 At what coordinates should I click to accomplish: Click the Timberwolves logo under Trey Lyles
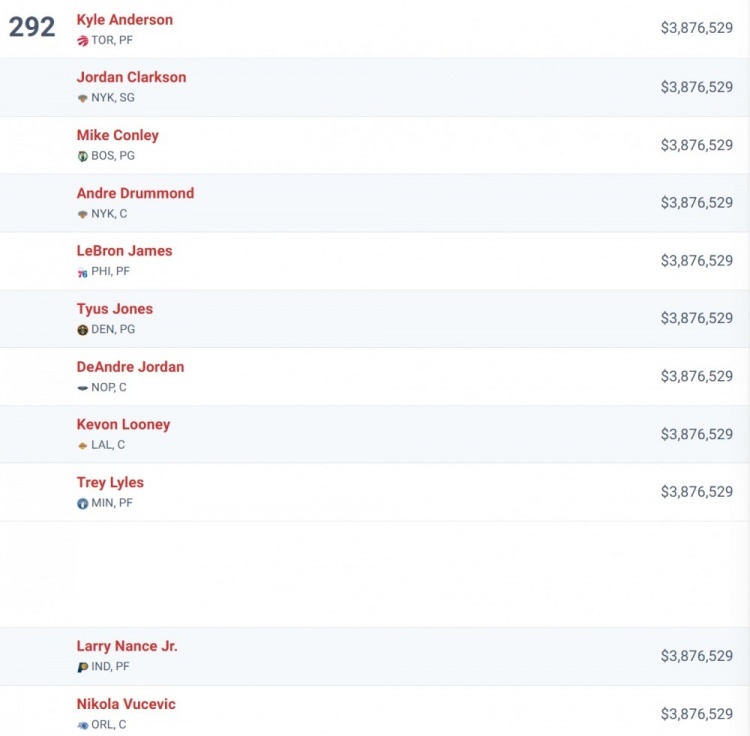coord(83,504)
